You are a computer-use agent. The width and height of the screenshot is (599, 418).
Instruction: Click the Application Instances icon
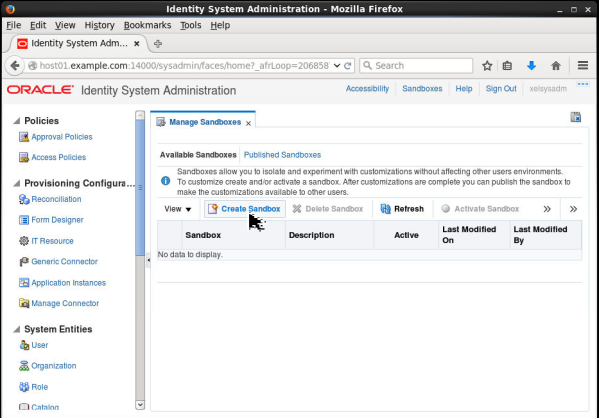24,283
